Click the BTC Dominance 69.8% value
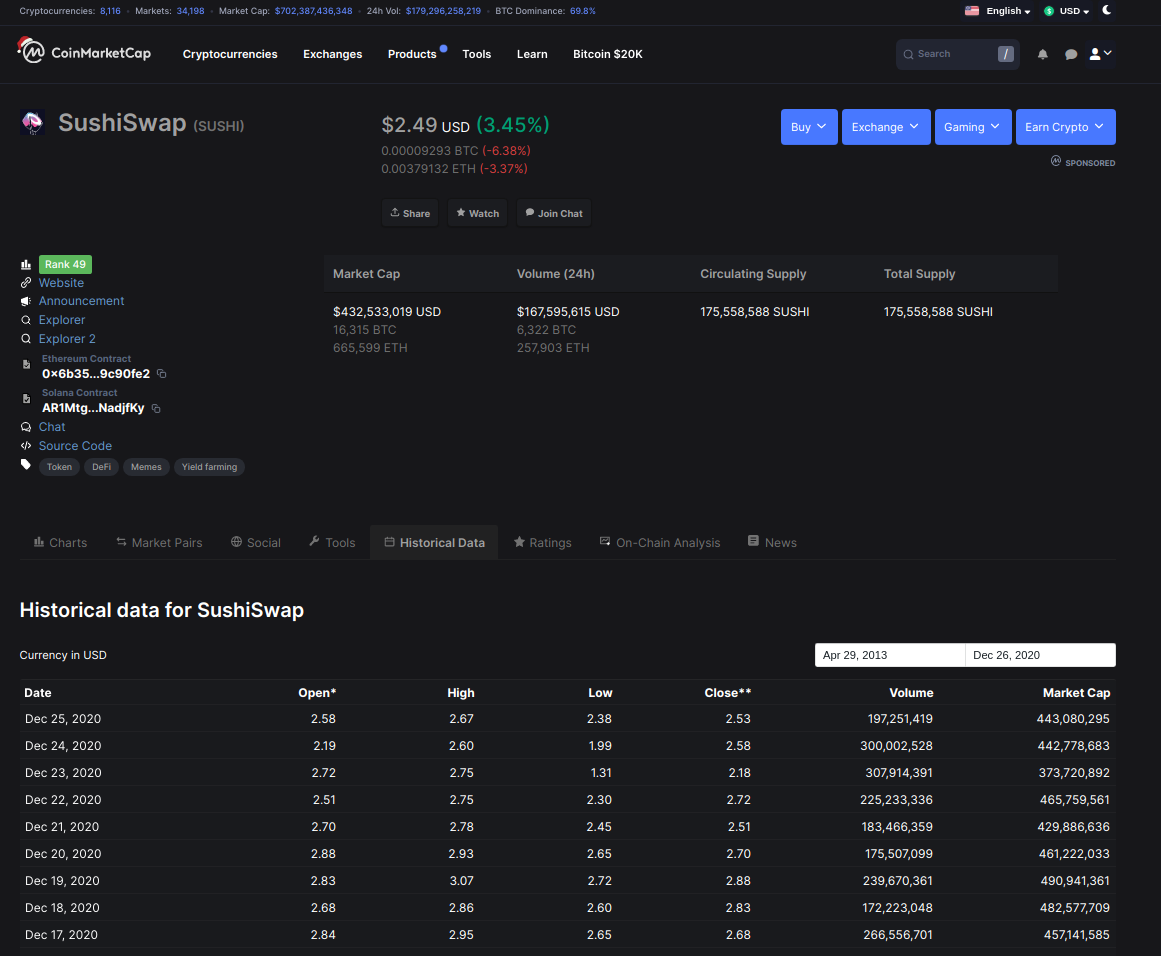 pos(582,11)
